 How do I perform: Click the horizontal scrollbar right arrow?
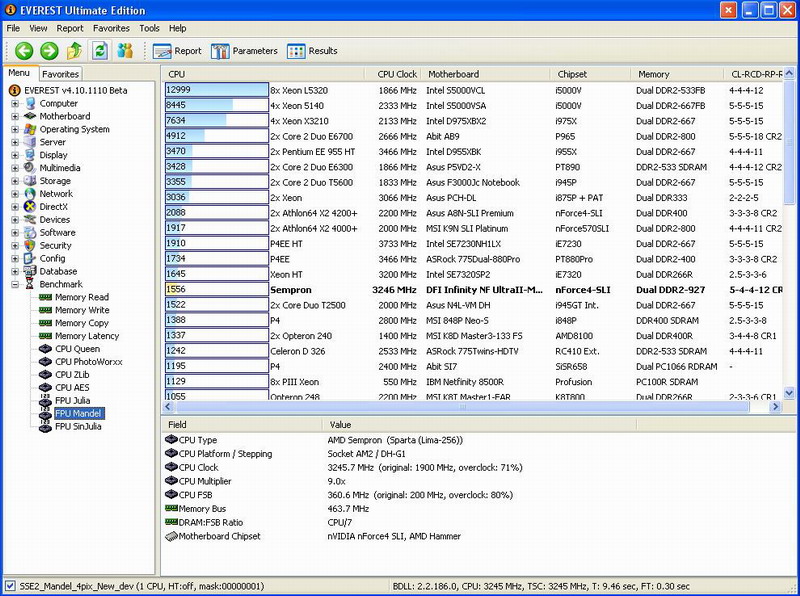coord(776,407)
